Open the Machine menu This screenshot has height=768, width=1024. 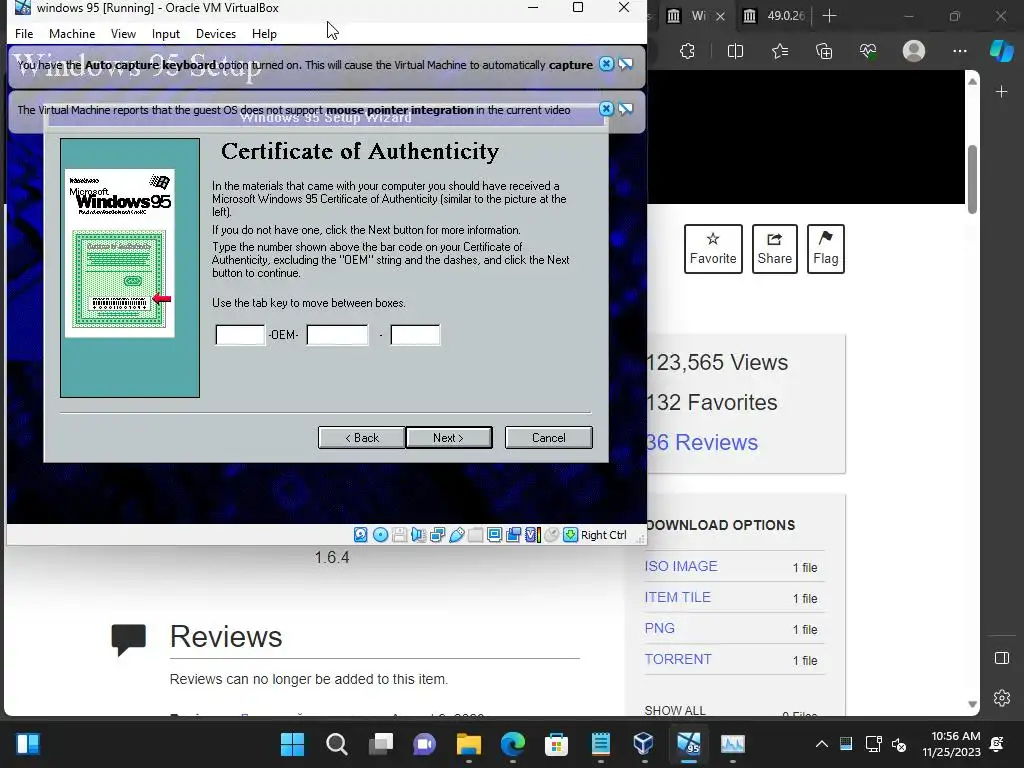[x=72, y=34]
